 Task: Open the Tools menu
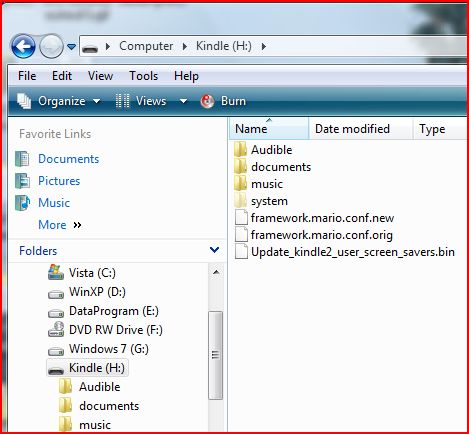pos(144,76)
